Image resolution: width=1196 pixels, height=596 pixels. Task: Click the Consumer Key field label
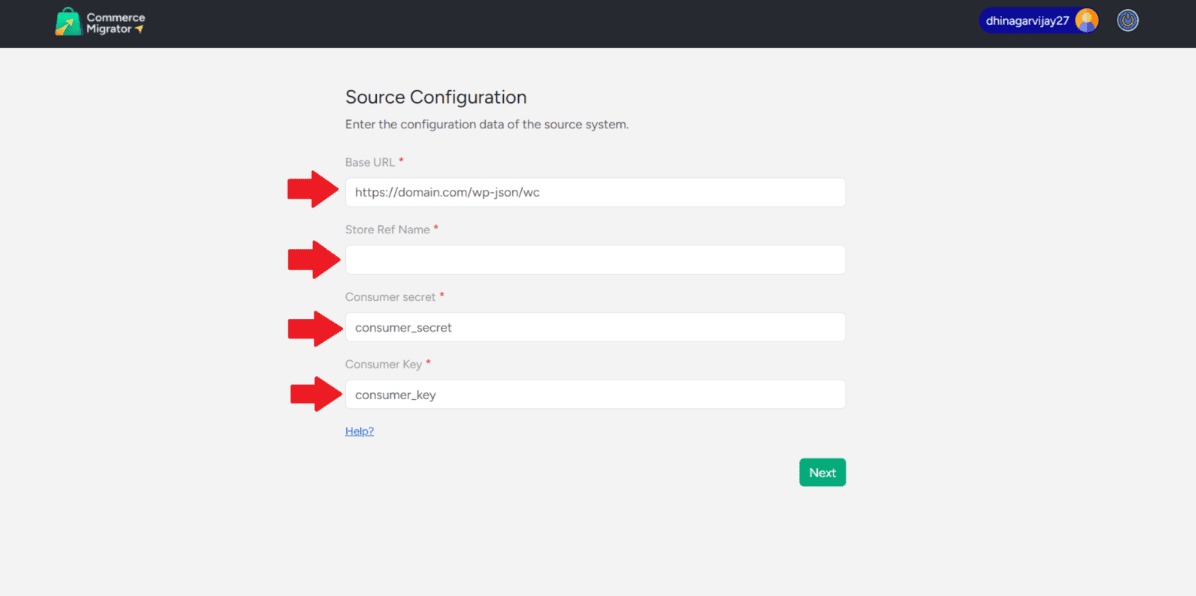(383, 365)
